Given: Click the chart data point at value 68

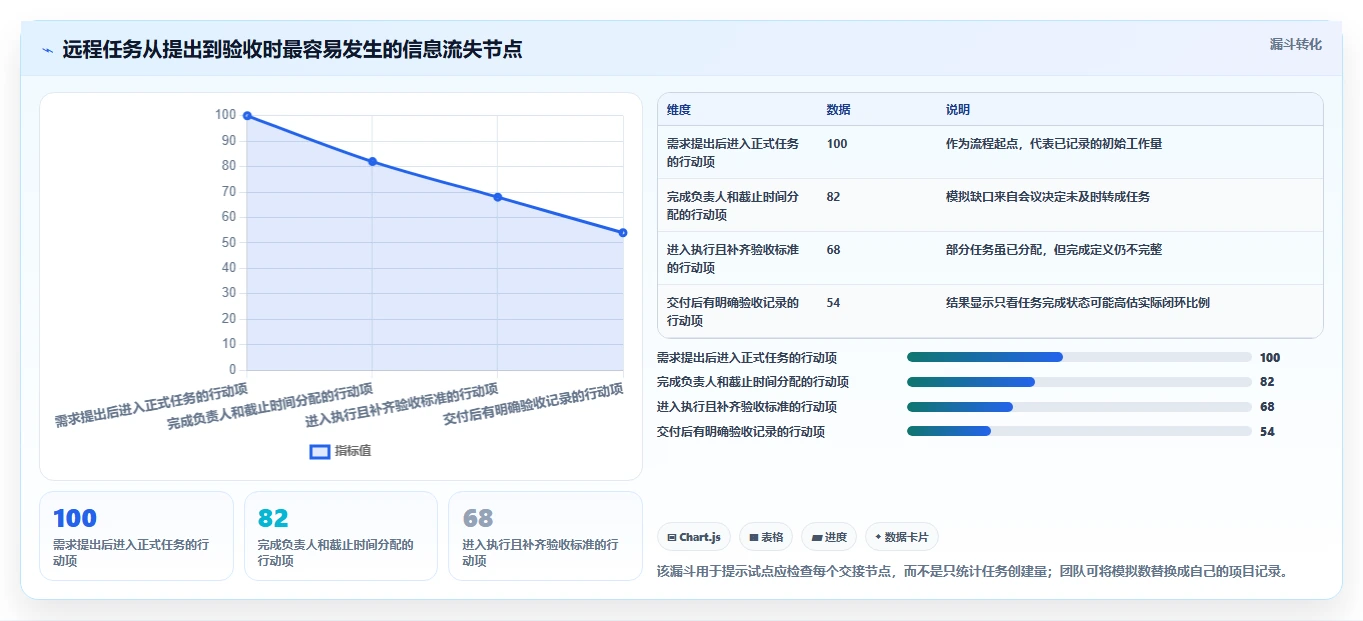Looking at the screenshot, I should pos(497,197).
